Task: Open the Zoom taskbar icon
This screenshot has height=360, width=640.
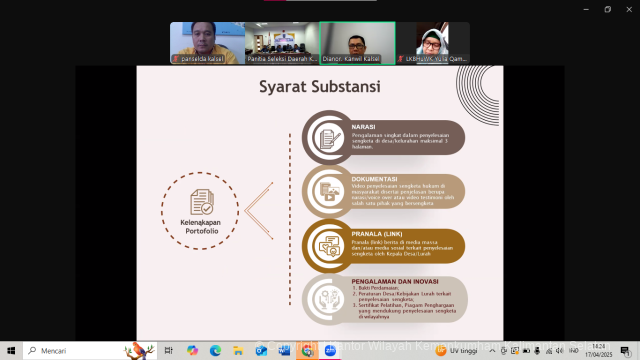Action: [330, 351]
